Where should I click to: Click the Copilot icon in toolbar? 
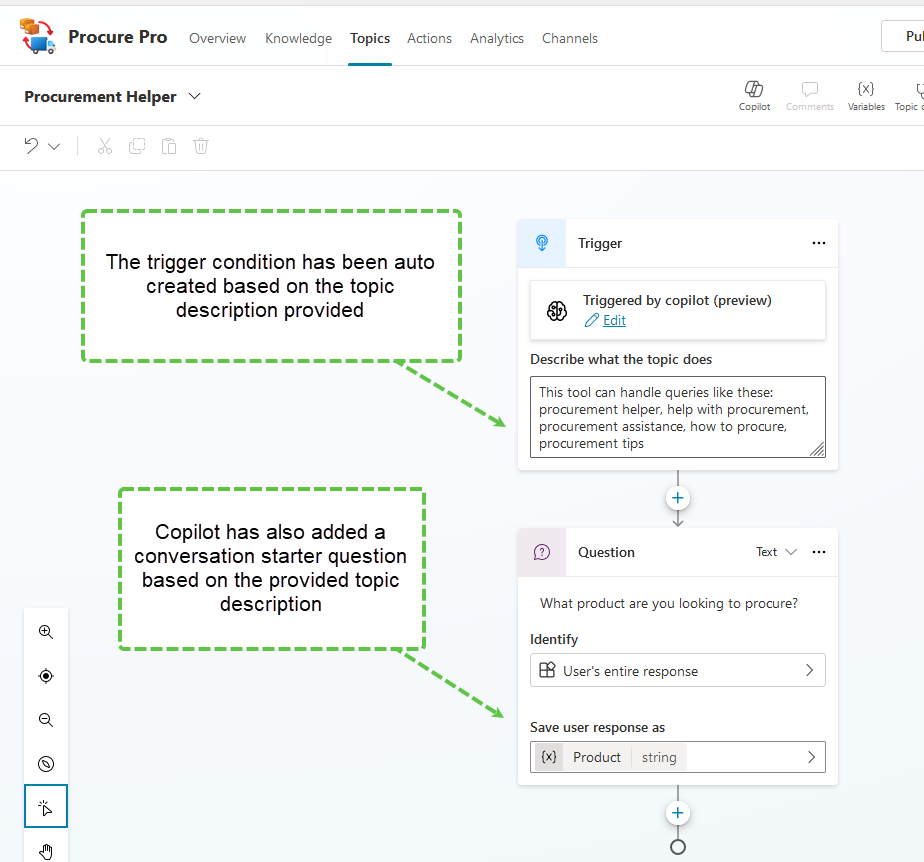[754, 95]
